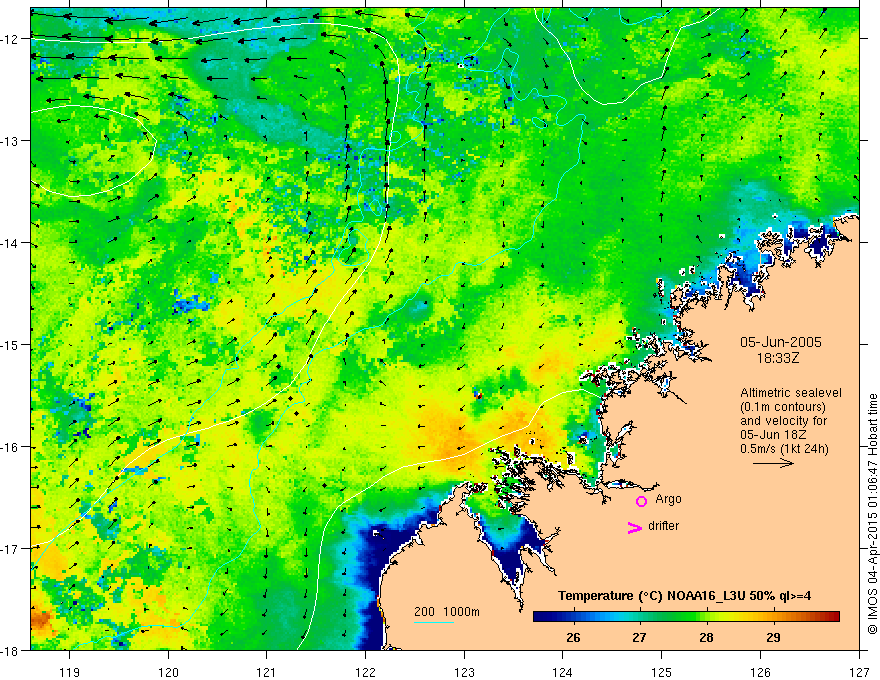Click the -17 latitude axis label

click(10, 548)
